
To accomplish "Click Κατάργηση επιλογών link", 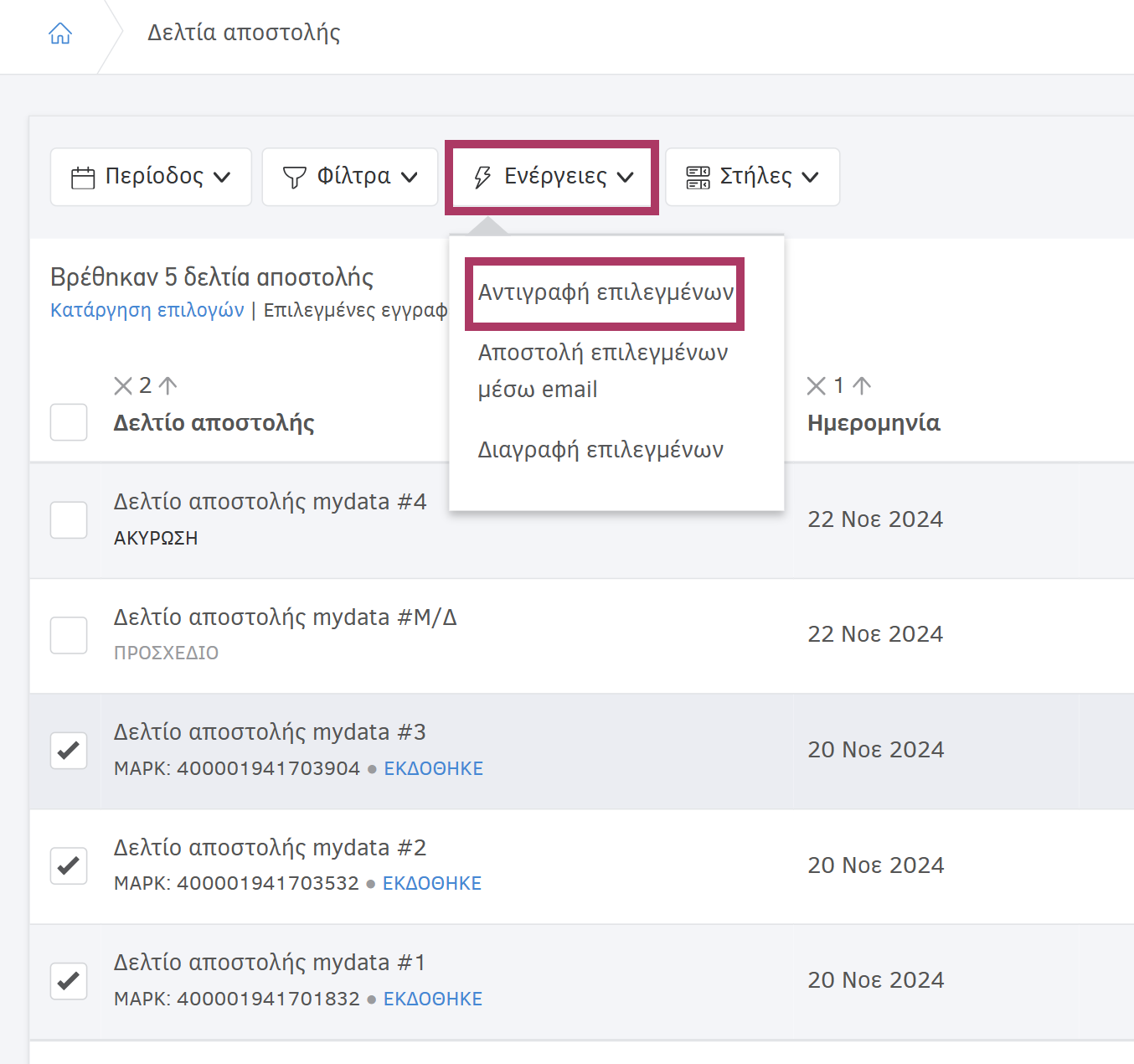I will 147,310.
